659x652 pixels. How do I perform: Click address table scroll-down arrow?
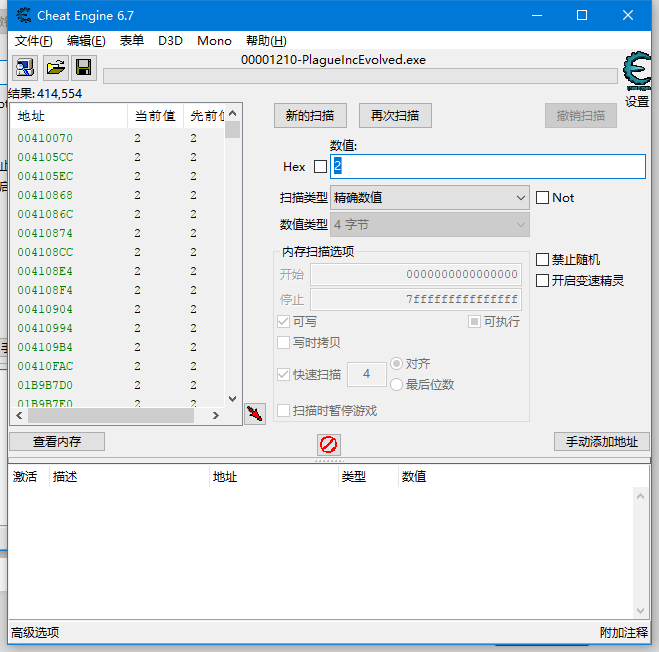point(641,610)
